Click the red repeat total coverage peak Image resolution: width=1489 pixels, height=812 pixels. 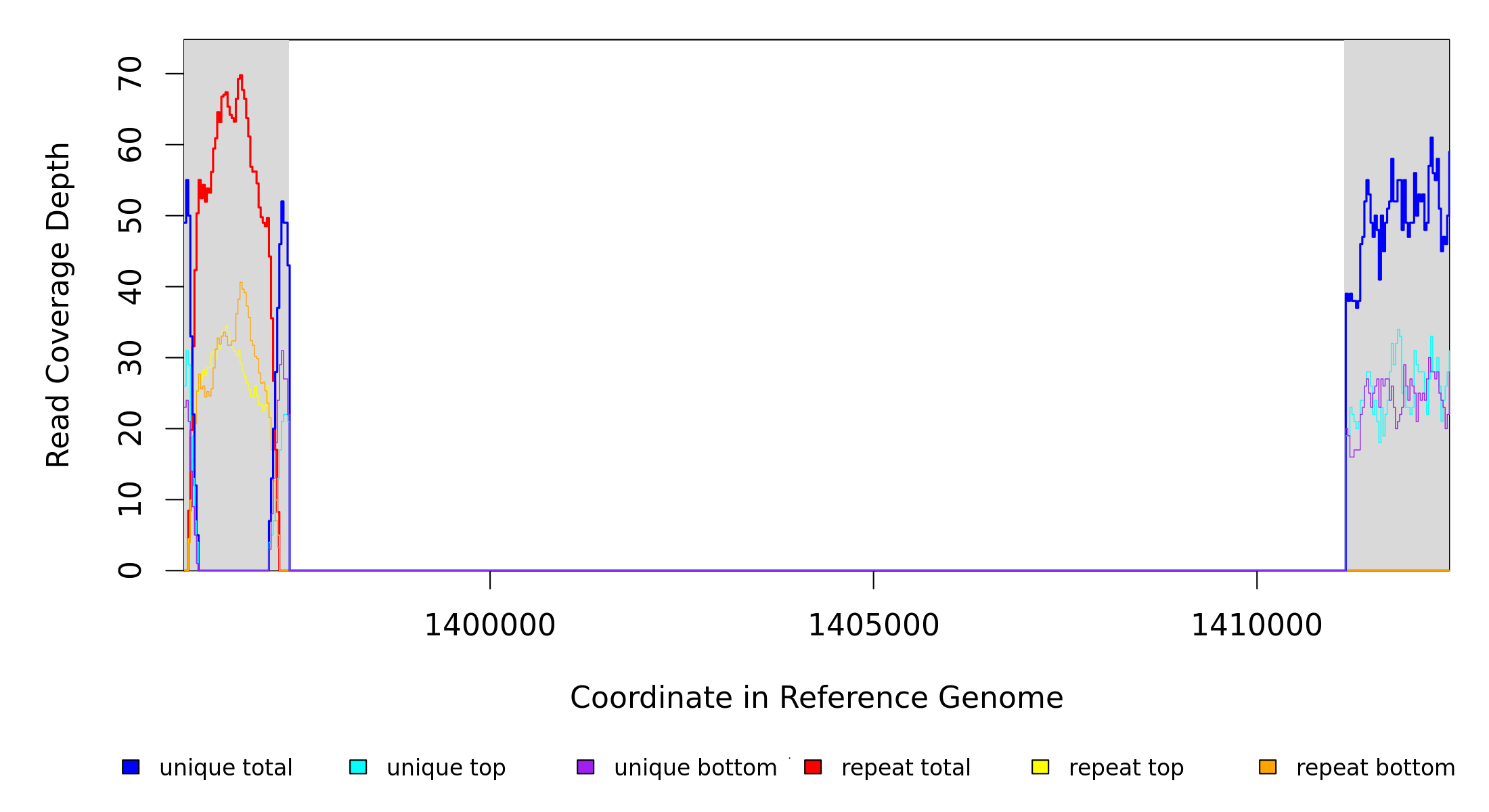click(x=240, y=77)
